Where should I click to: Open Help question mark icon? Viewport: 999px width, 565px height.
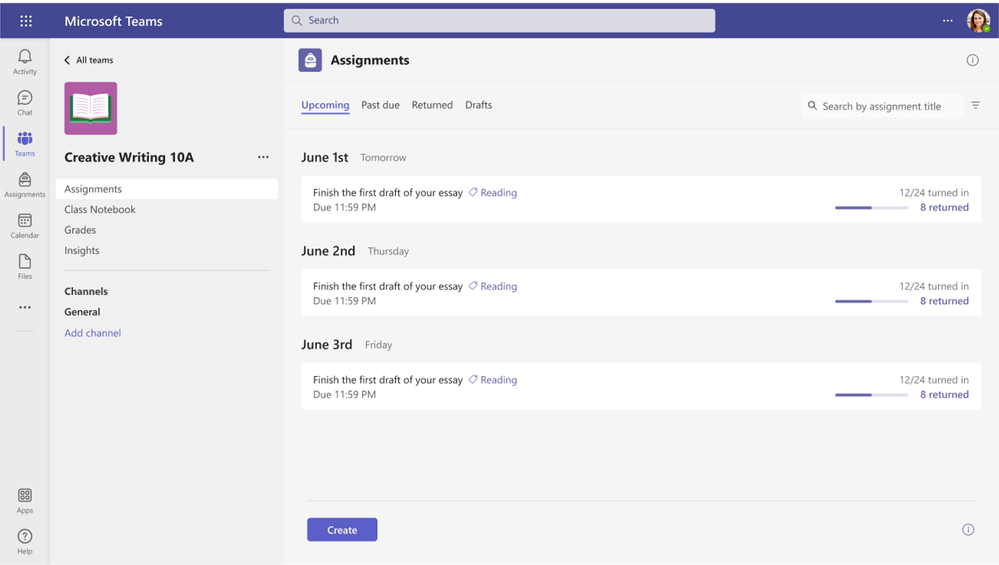[25, 541]
